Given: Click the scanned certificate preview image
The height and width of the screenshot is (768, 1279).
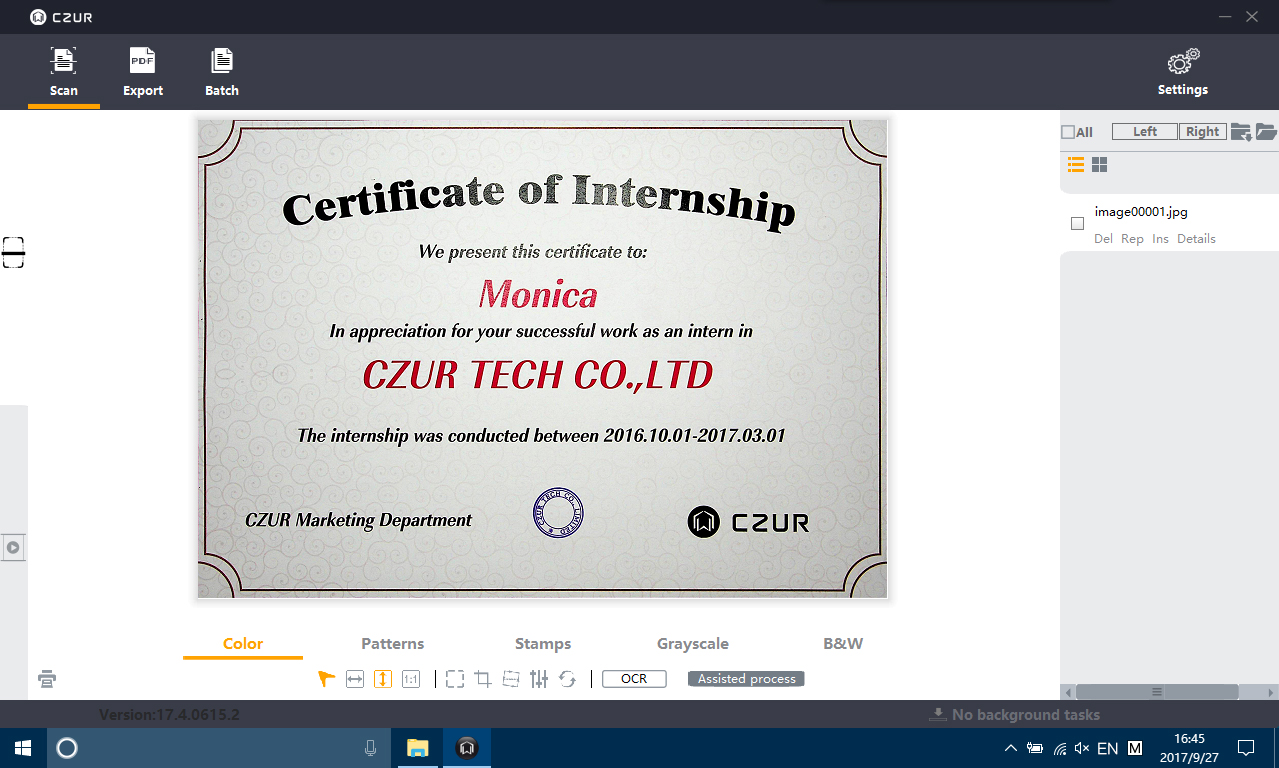Looking at the screenshot, I should pyautogui.click(x=542, y=359).
